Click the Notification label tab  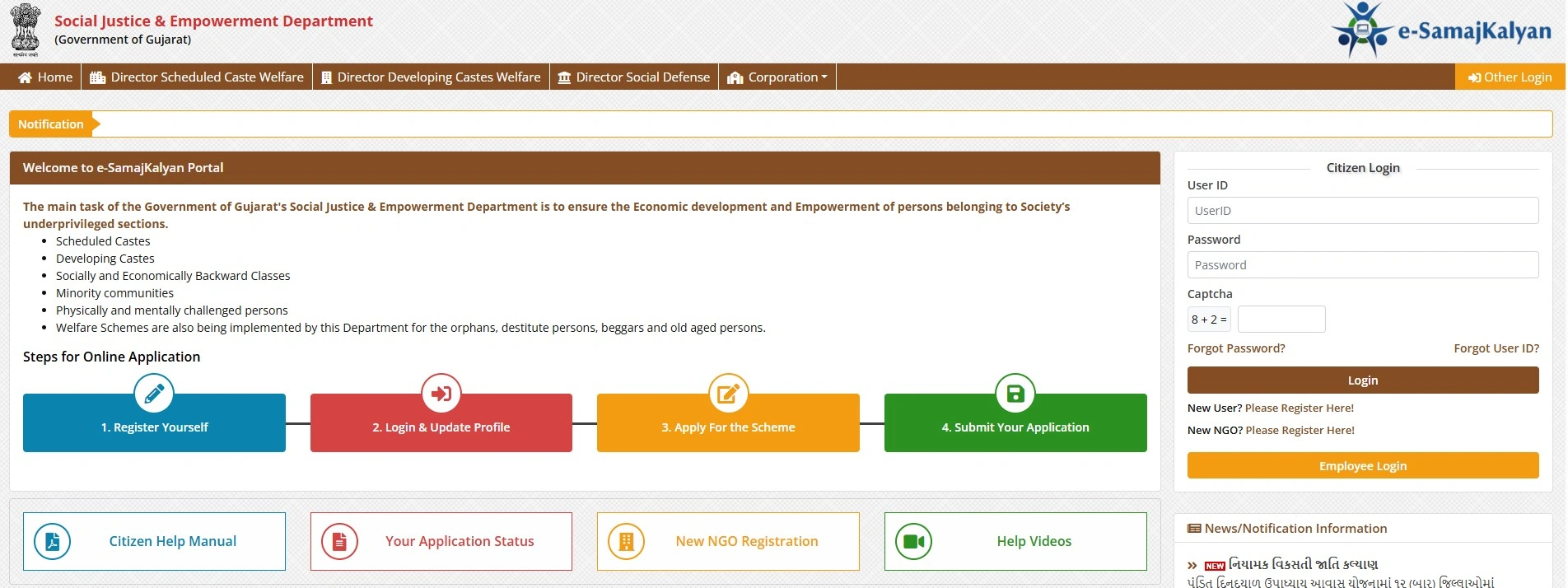(x=51, y=124)
